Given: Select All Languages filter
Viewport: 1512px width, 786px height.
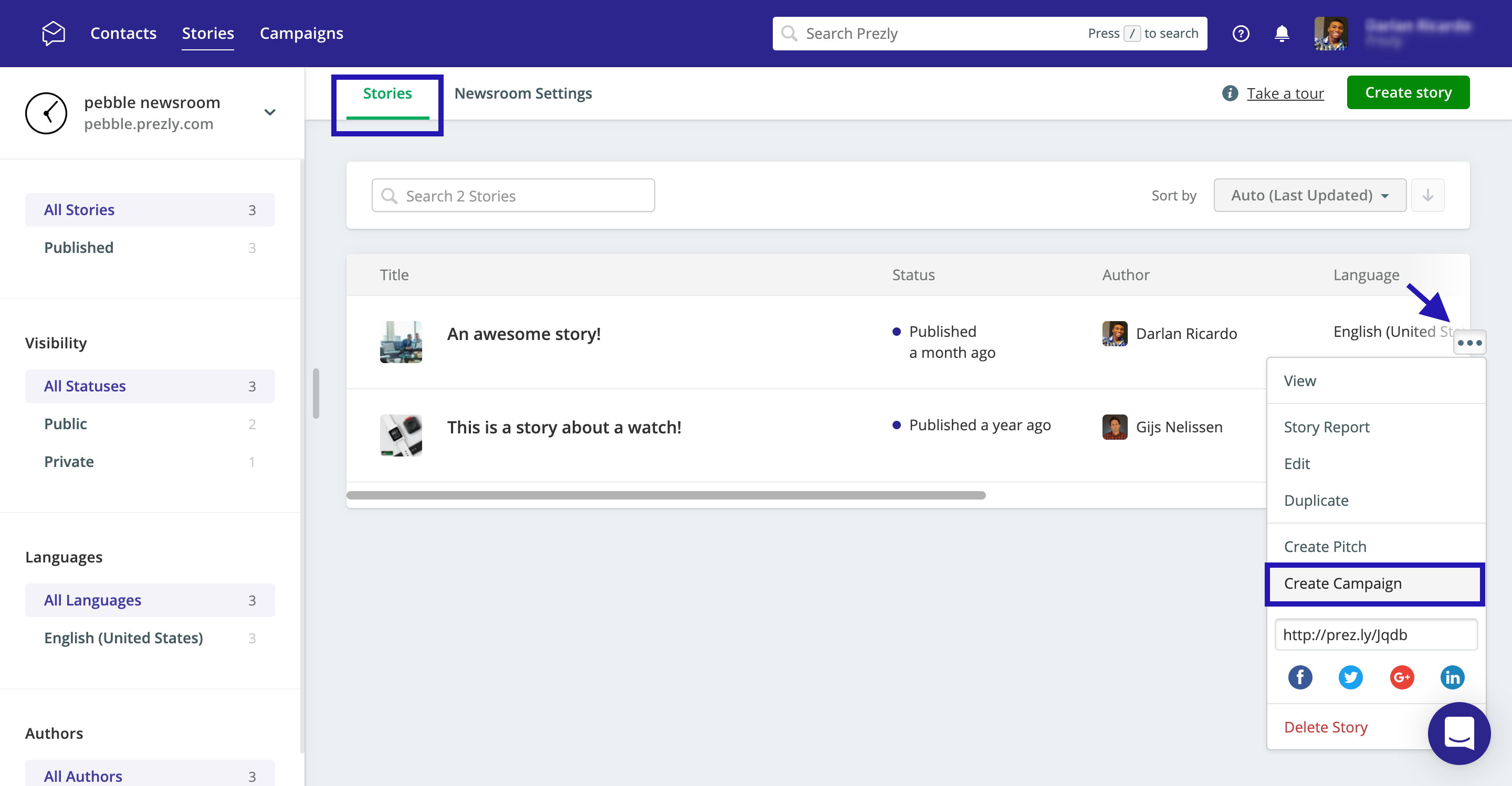Looking at the screenshot, I should [150, 600].
